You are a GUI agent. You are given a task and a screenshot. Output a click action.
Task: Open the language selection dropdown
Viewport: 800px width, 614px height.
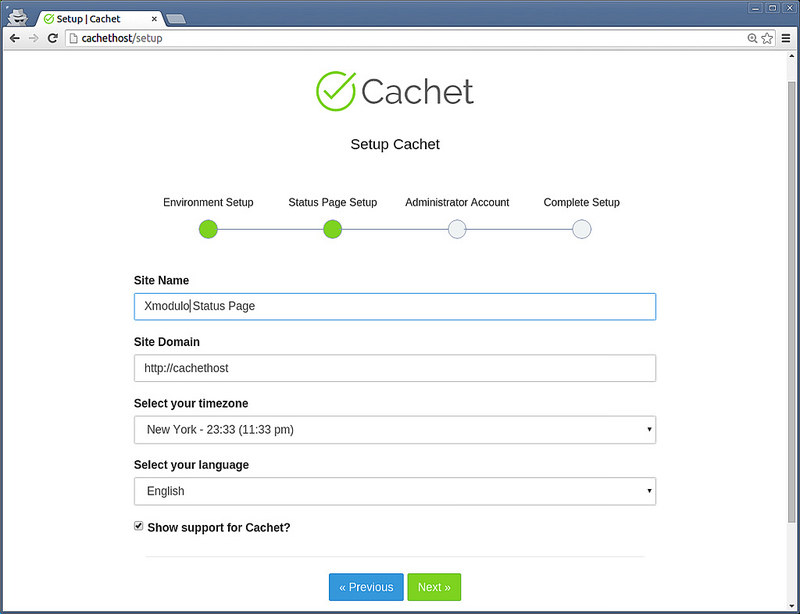[395, 491]
